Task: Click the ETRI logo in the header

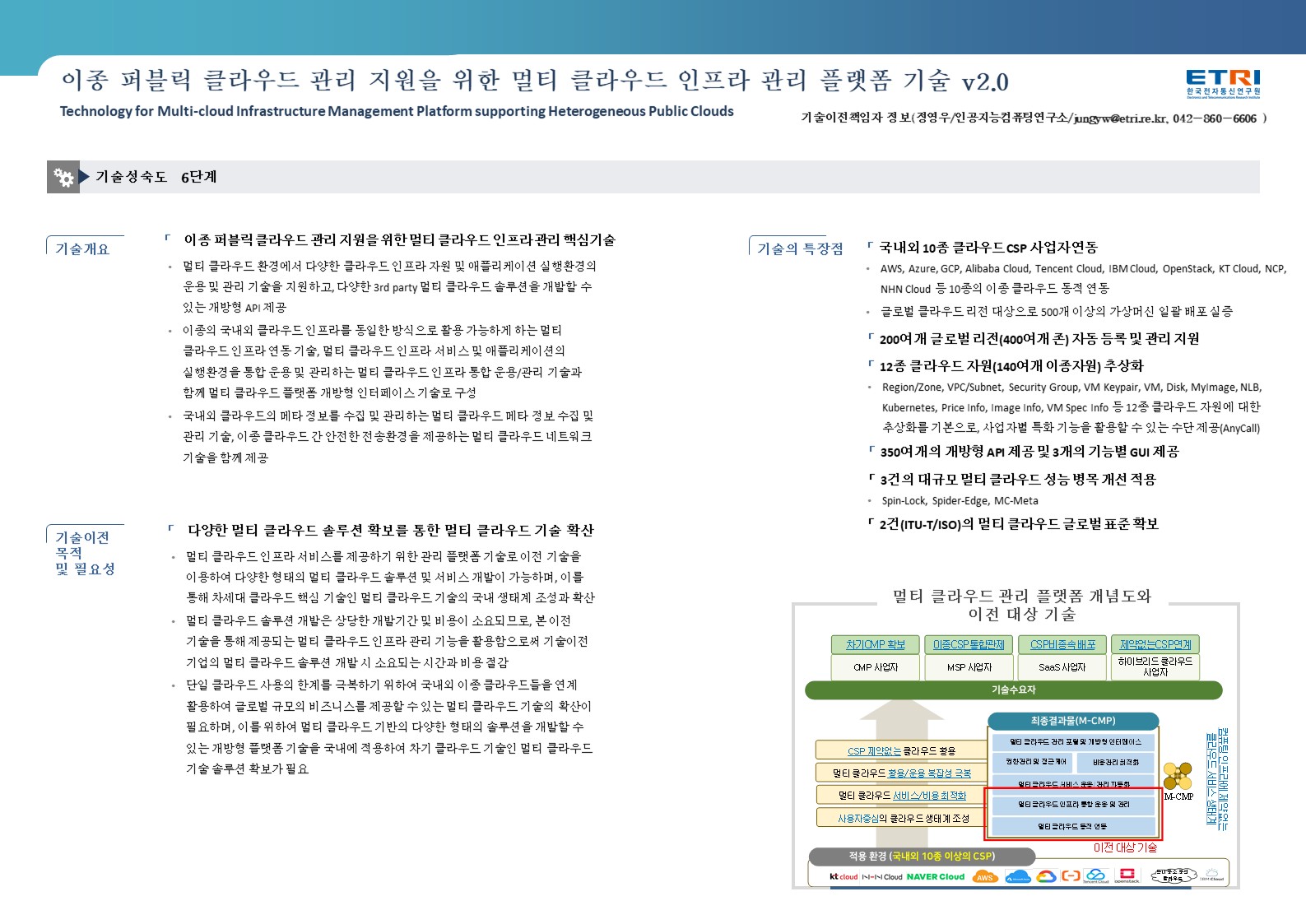Action: click(x=1223, y=83)
